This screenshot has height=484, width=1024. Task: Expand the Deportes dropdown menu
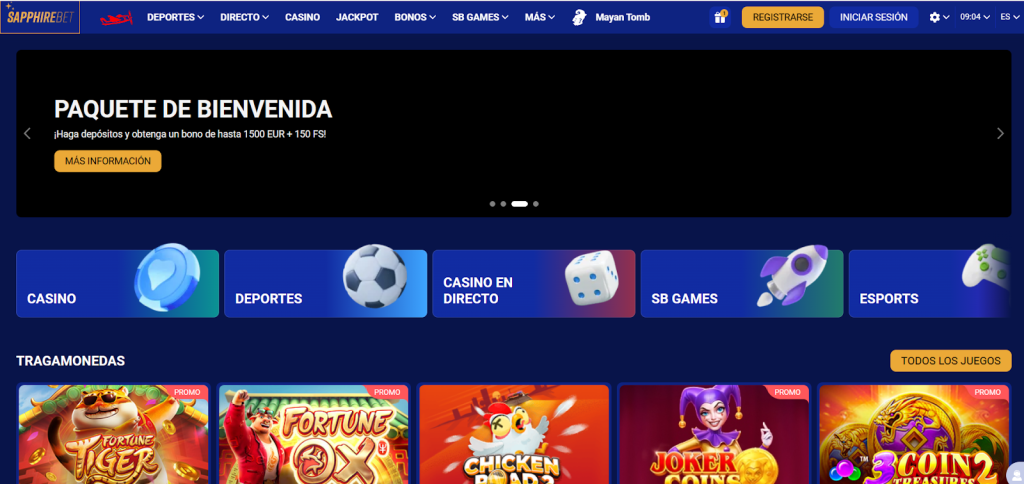click(x=175, y=18)
